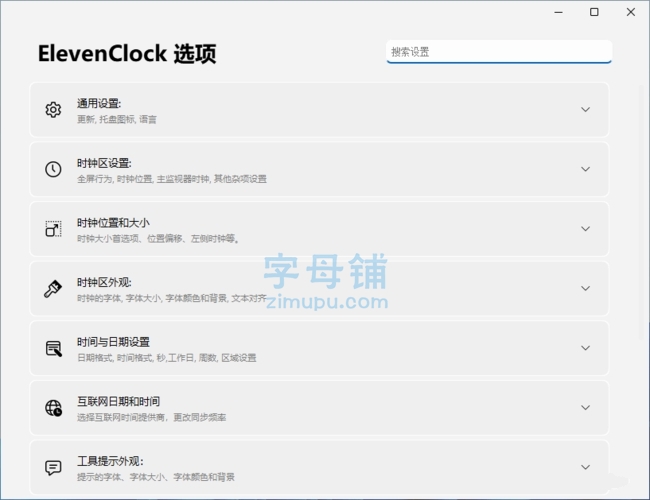Click subtitle starting with 时钟大小首选项

158,239
